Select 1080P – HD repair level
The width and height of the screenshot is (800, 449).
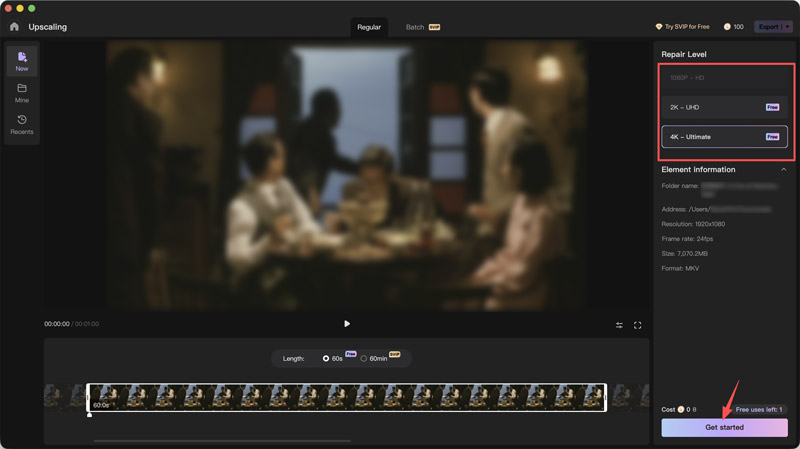click(x=724, y=78)
